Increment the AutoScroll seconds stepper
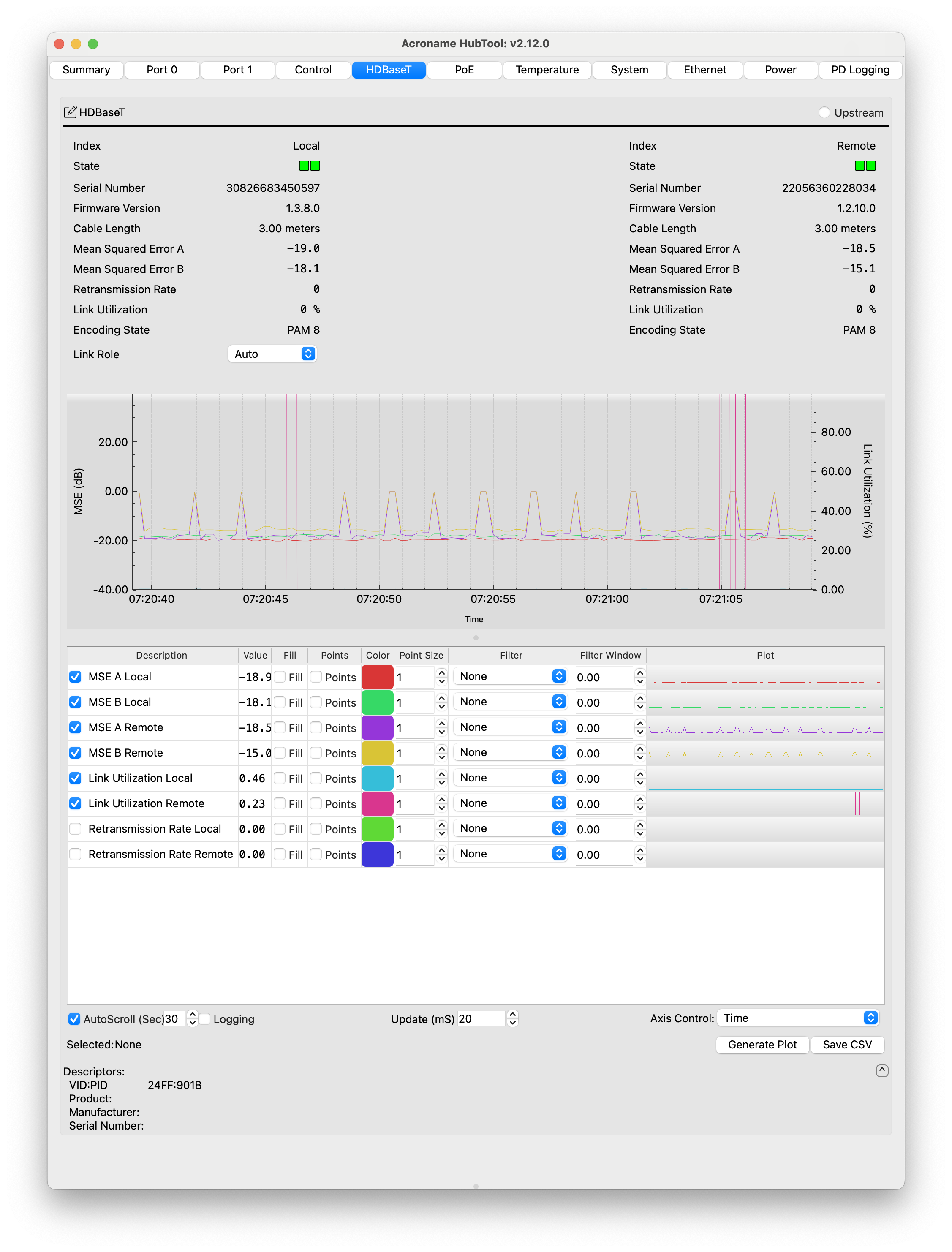This screenshot has width=952, height=1252. pyautogui.click(x=193, y=1014)
